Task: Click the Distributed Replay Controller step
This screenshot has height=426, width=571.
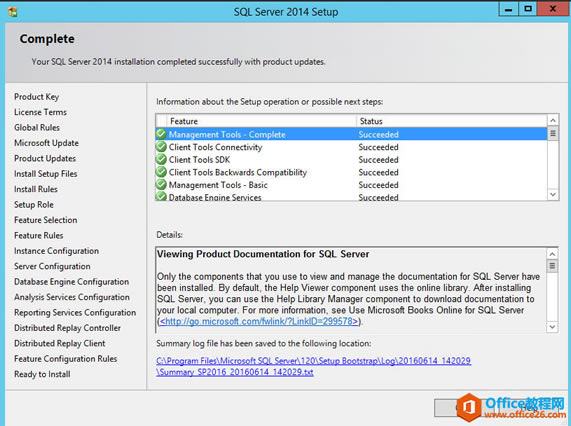Action: click(x=67, y=328)
